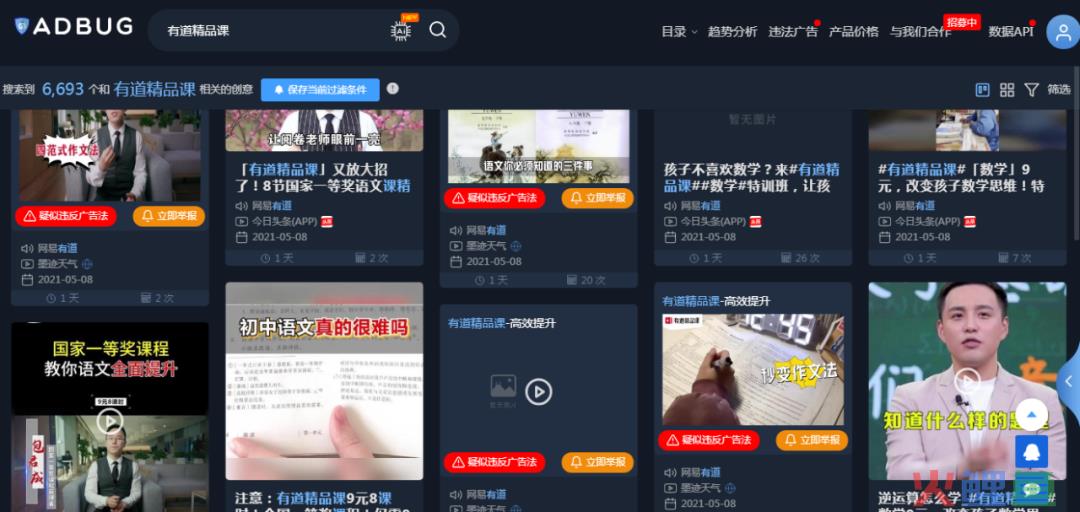
Task: Click the 保存当前过滤条件 button
Action: tap(320, 90)
